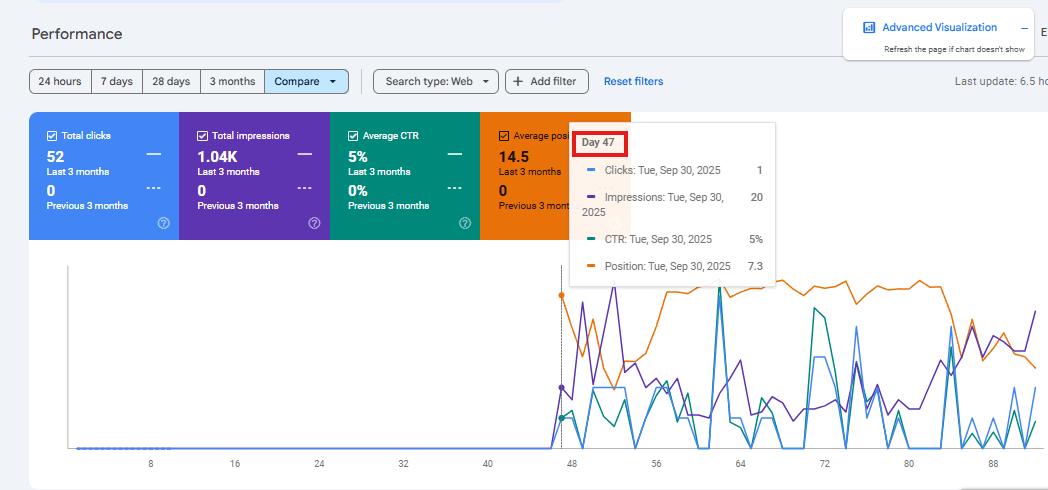Select the 3 months date range

click(232, 81)
